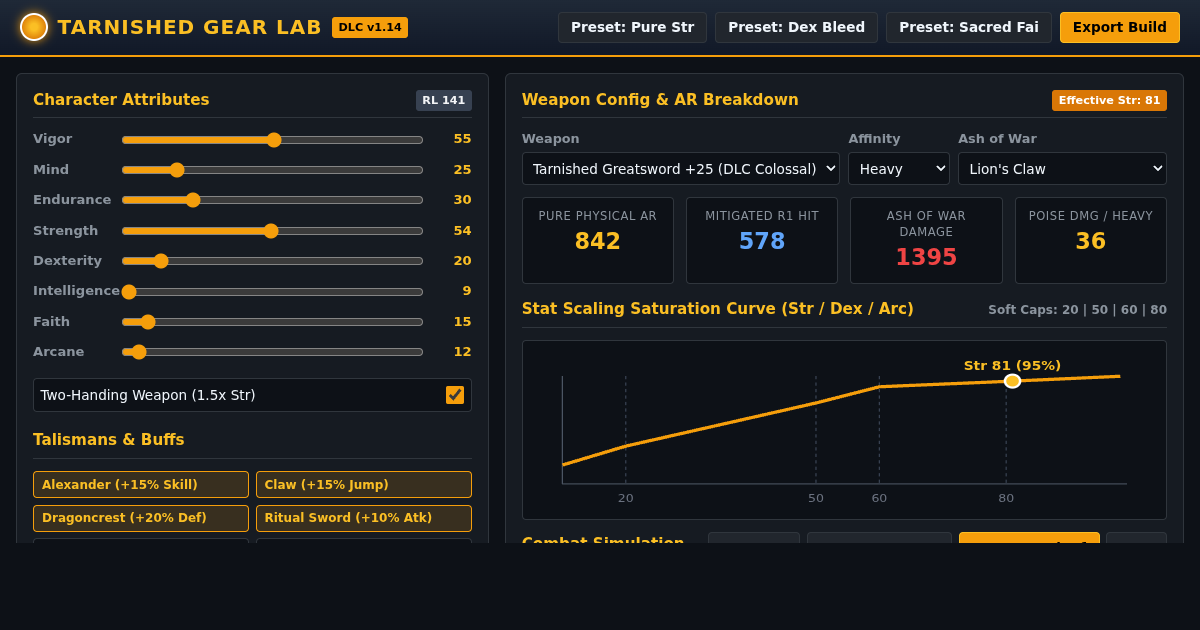Viewport: 1200px width, 630px height.
Task: Apply the Preset: Pure Str build
Action: tap(632, 27)
